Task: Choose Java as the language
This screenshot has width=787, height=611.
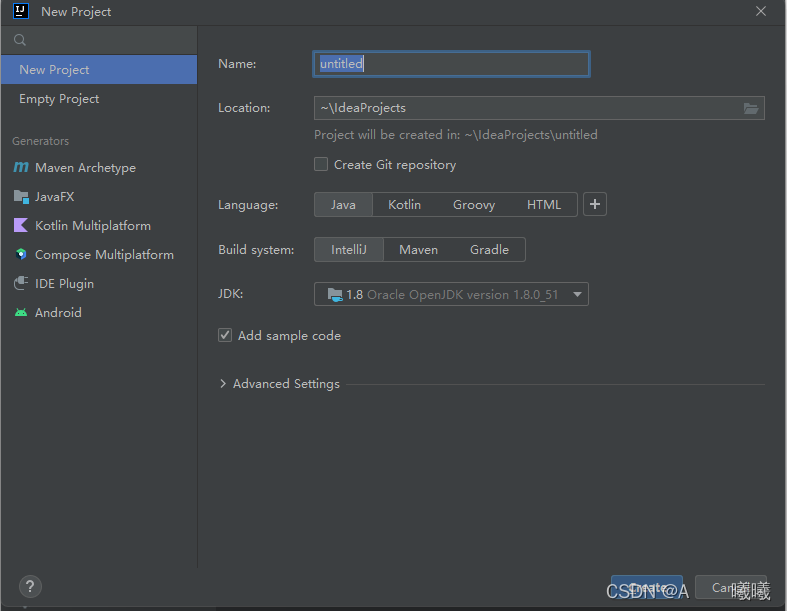Action: click(343, 204)
